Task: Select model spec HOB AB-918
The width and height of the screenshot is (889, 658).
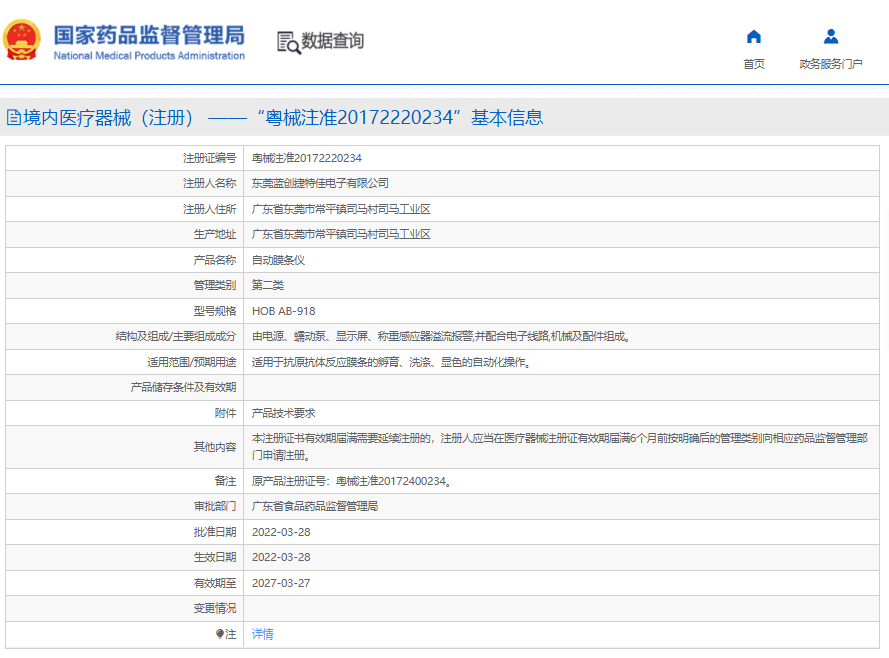Action: click(283, 311)
